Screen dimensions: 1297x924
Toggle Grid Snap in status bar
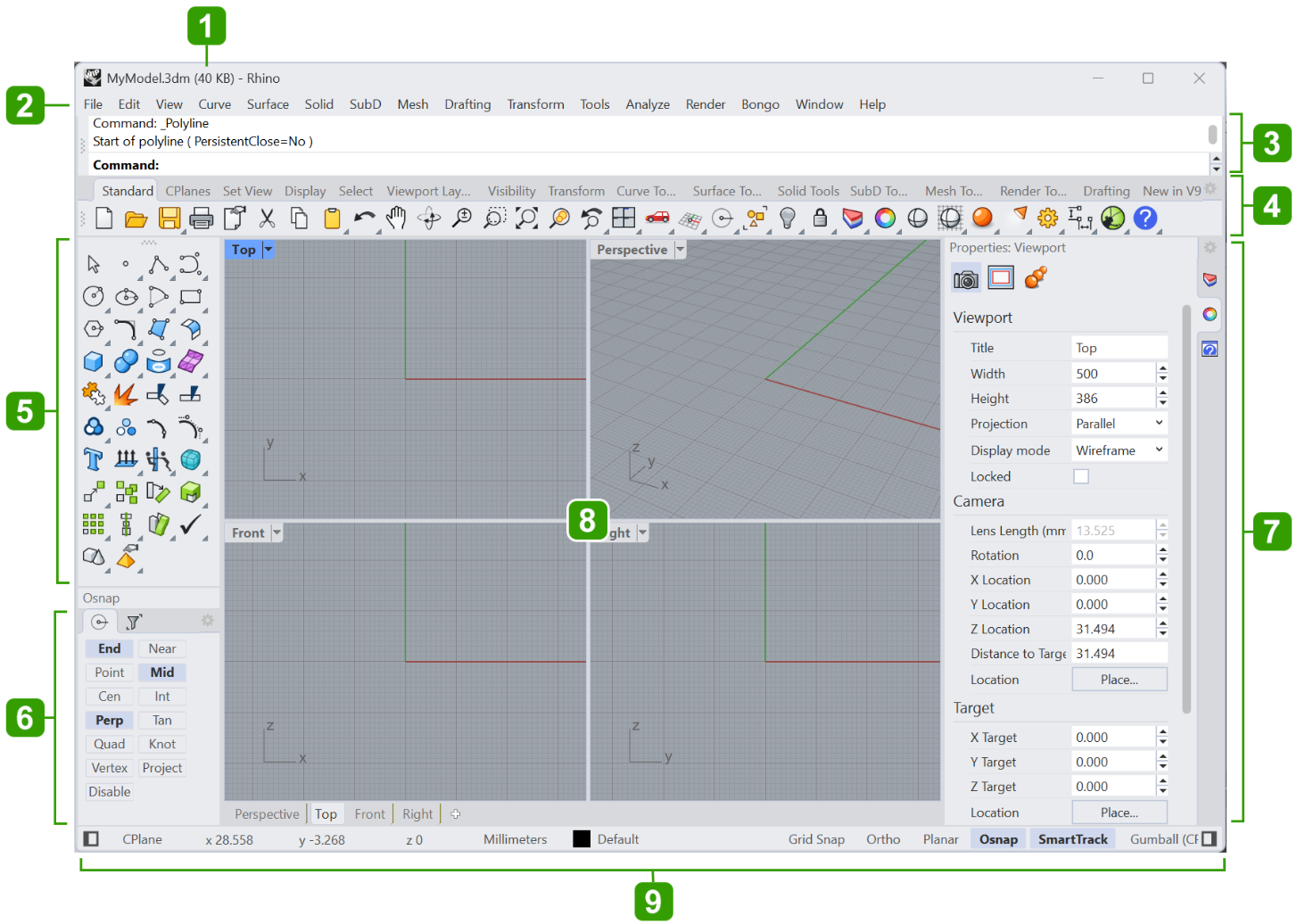click(815, 839)
